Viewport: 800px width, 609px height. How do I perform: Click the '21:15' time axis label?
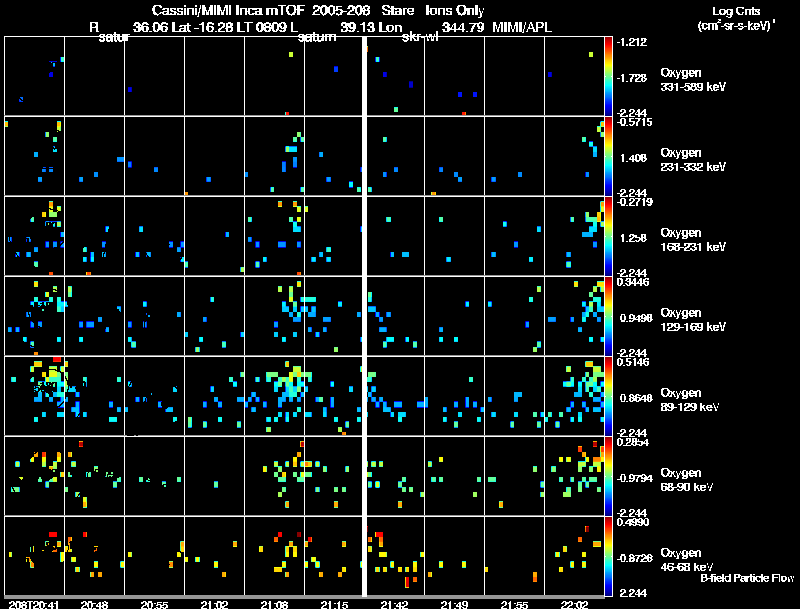pyautogui.click(x=335, y=605)
